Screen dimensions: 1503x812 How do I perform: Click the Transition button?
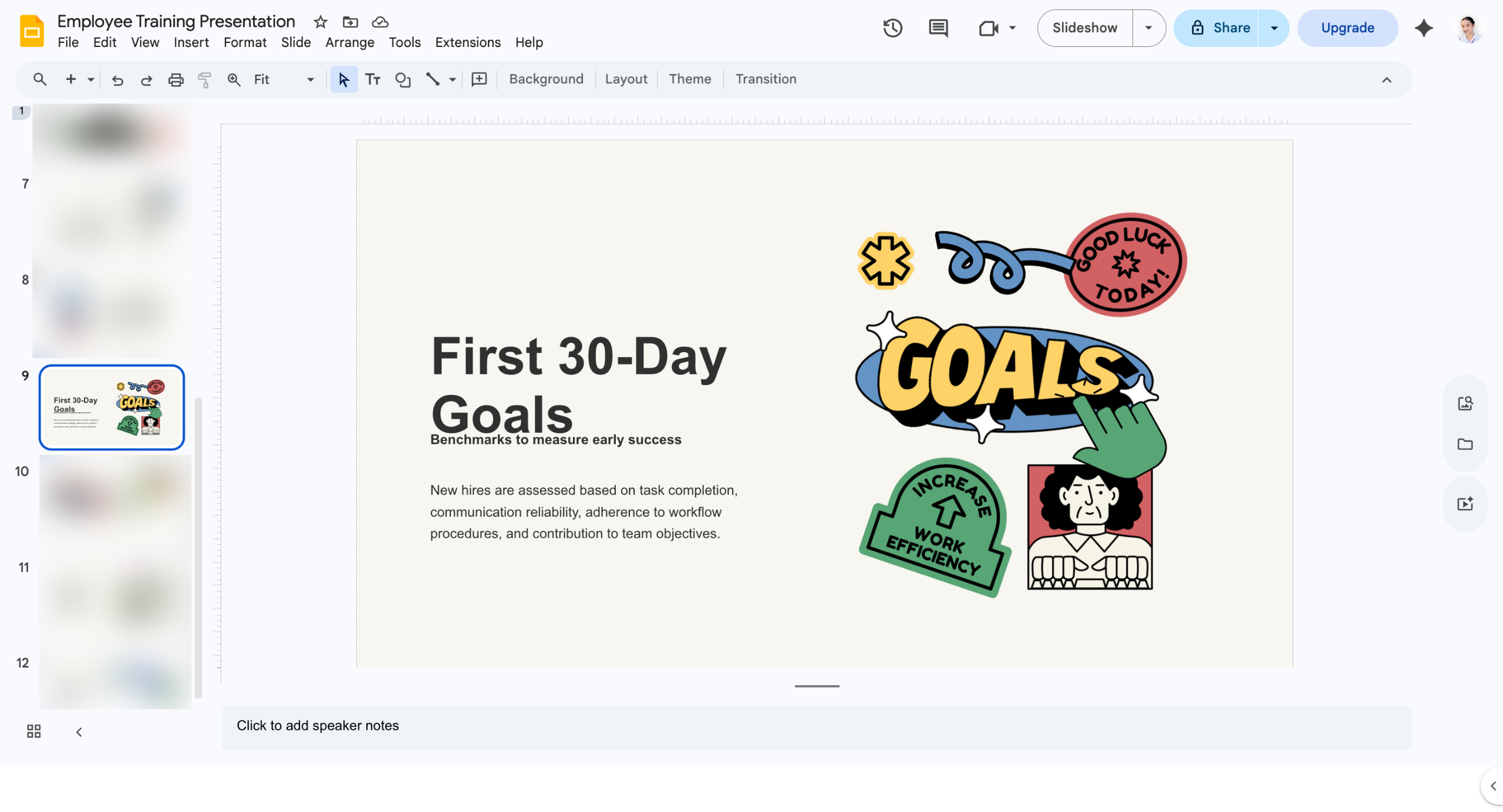(766, 79)
